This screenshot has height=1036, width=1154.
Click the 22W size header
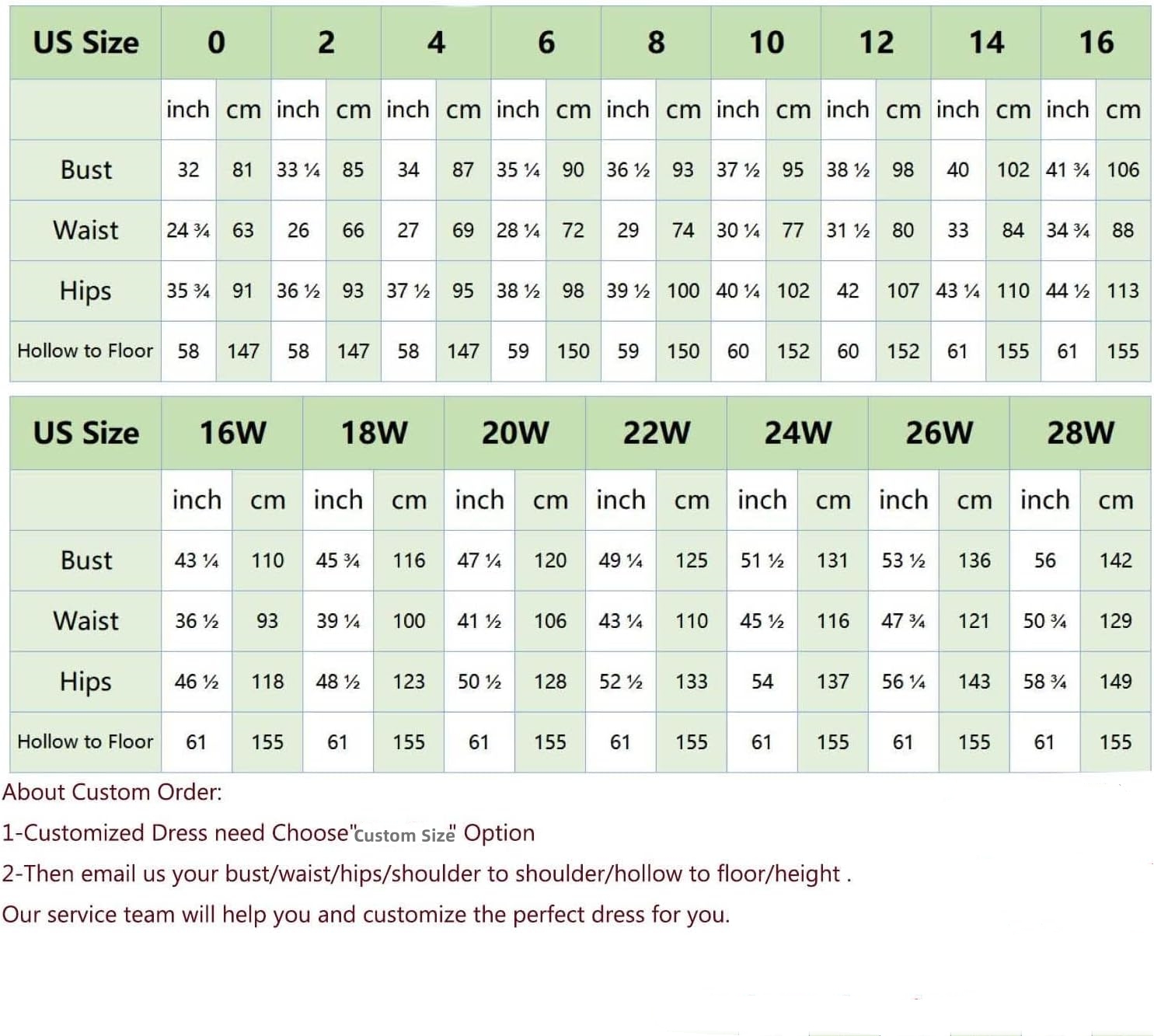[x=656, y=433]
